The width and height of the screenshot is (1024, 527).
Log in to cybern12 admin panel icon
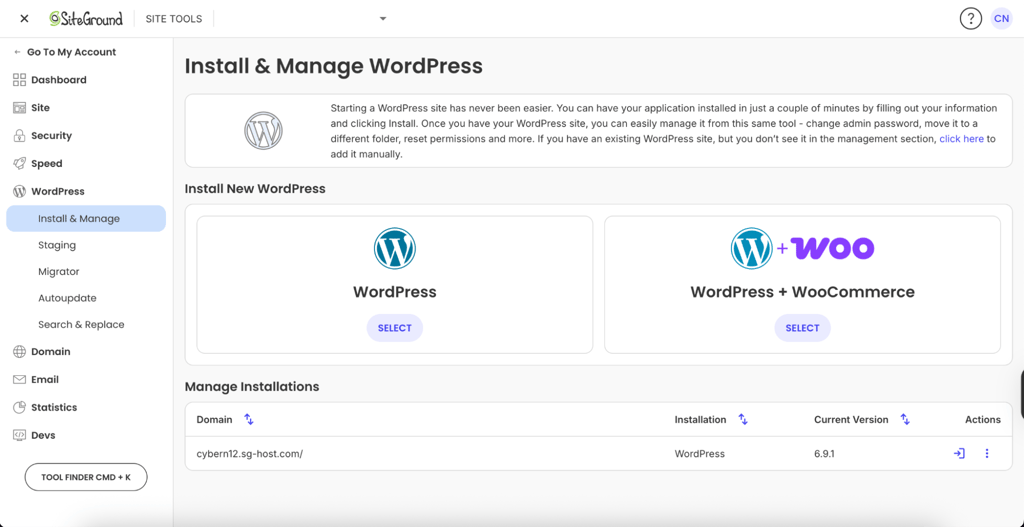pos(959,453)
